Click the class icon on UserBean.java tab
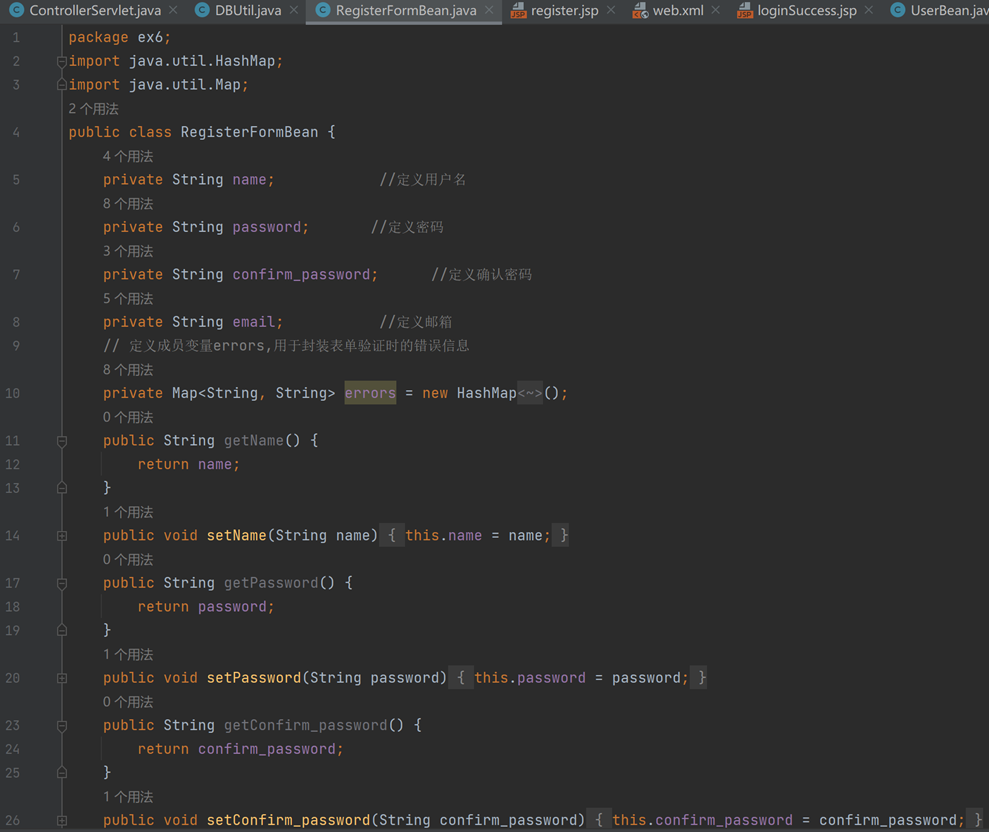 (x=898, y=10)
